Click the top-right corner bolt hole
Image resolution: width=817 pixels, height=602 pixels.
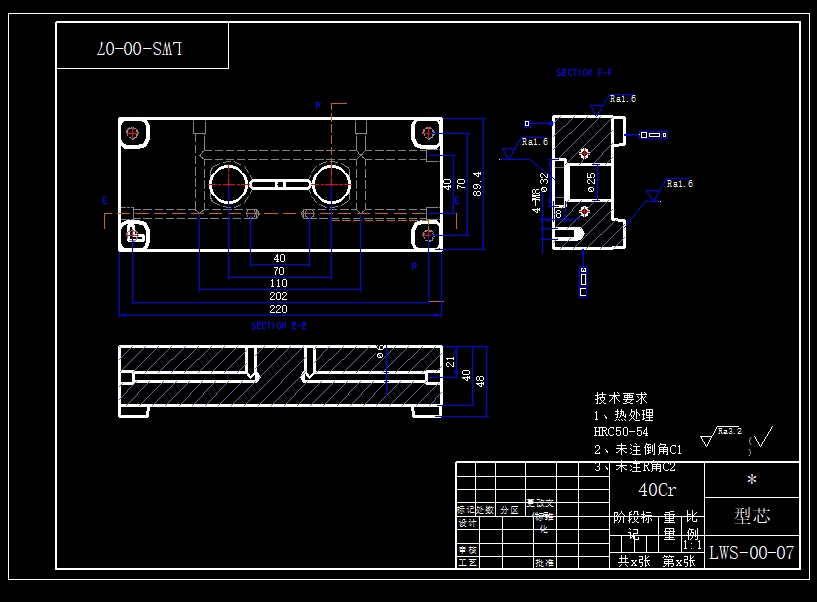coord(428,133)
